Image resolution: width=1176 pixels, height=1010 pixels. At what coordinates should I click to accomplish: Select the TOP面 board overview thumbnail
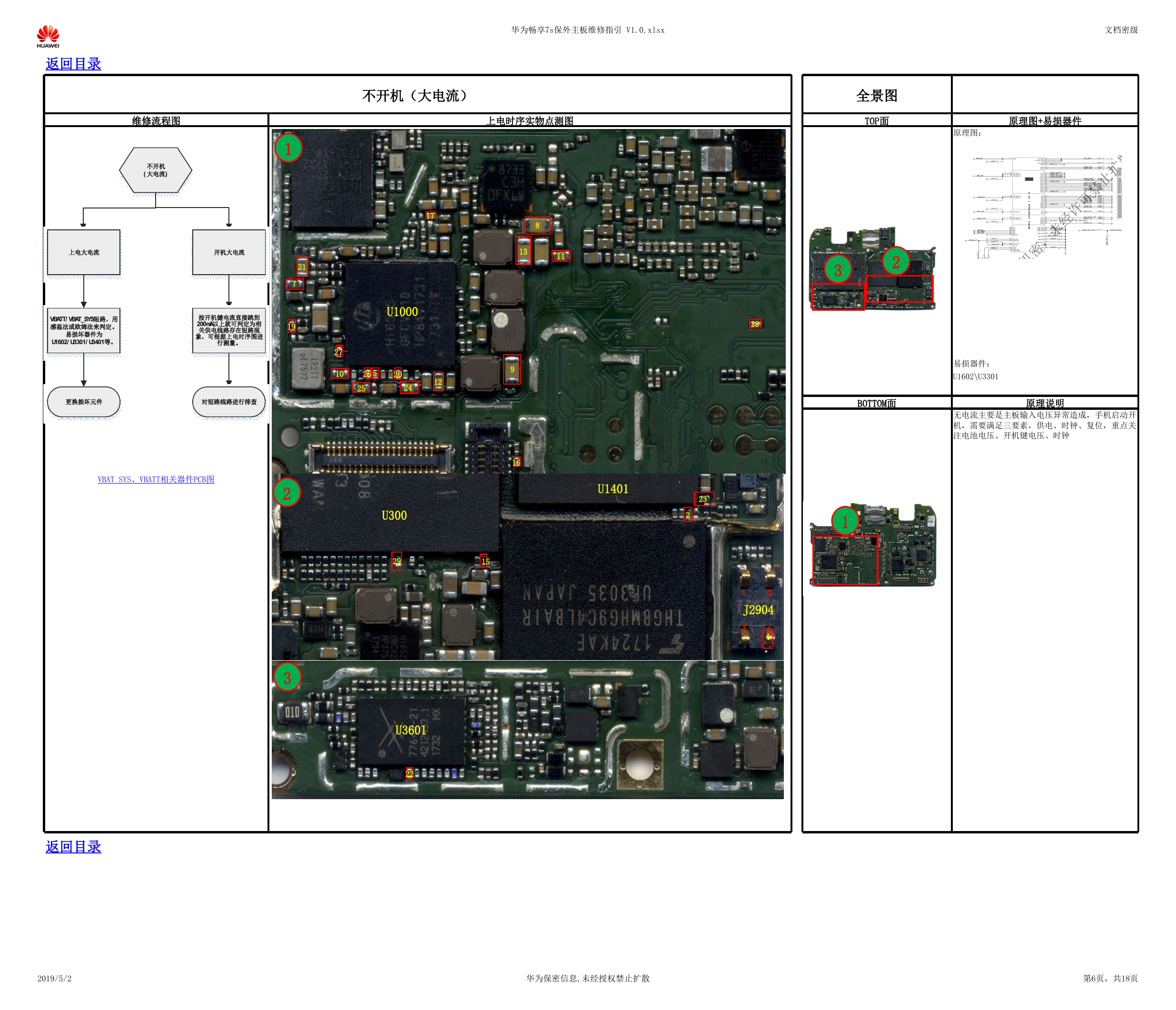(872, 268)
